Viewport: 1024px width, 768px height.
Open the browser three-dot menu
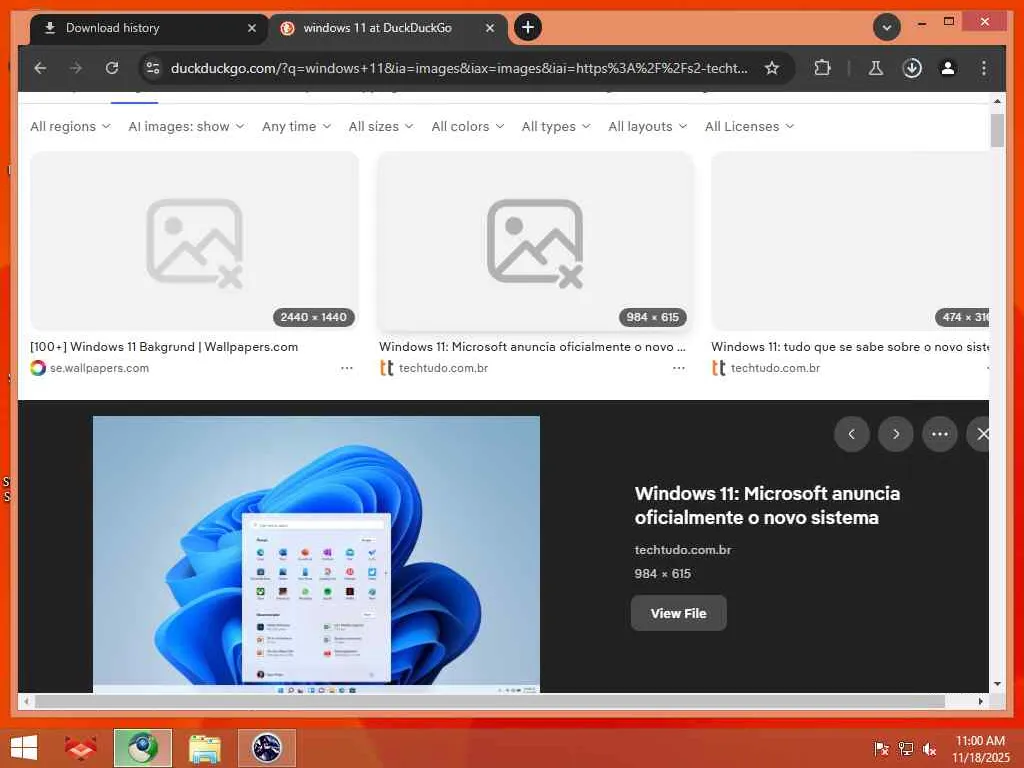click(984, 68)
